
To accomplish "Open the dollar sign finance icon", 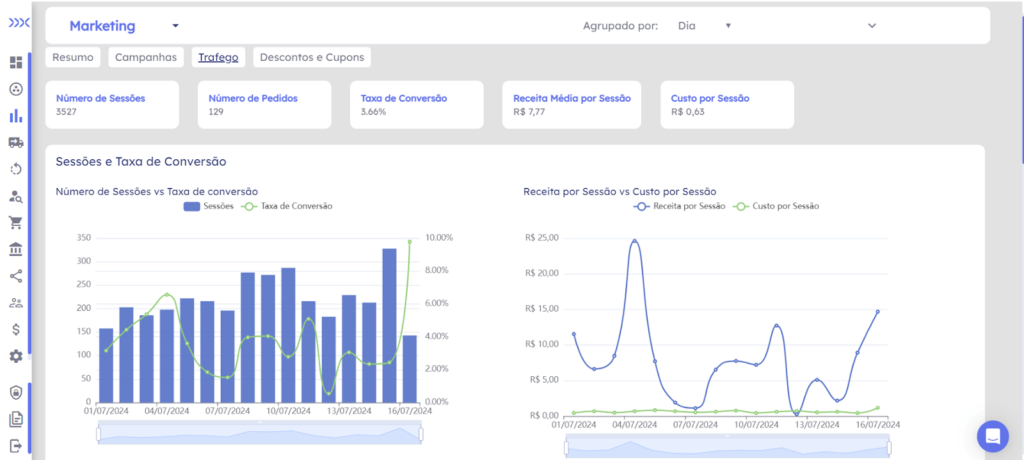I will [x=16, y=329].
